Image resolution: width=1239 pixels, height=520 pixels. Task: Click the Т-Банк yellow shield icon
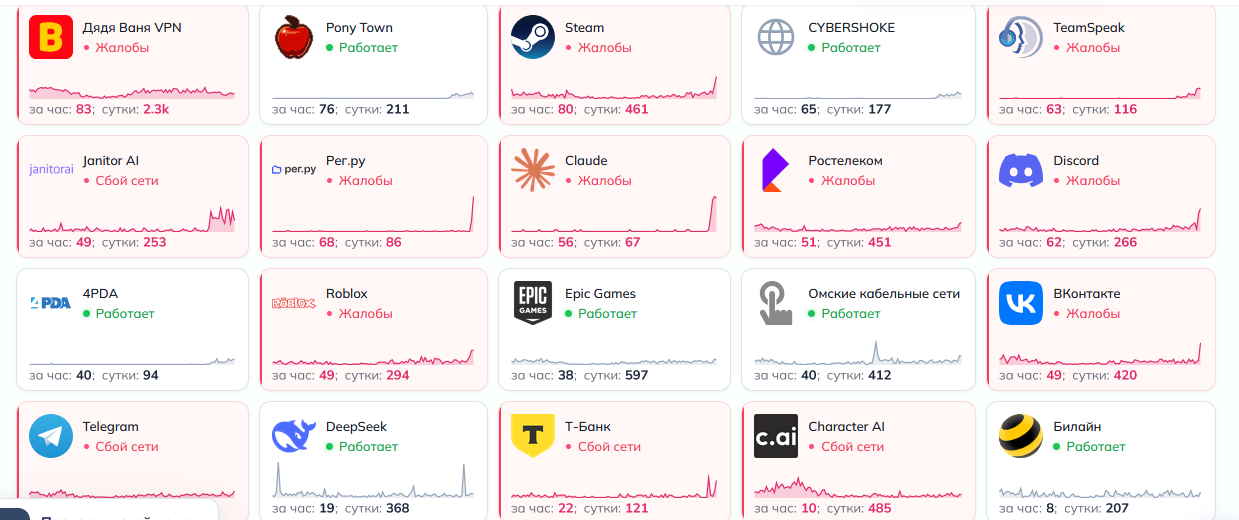pyautogui.click(x=533, y=436)
